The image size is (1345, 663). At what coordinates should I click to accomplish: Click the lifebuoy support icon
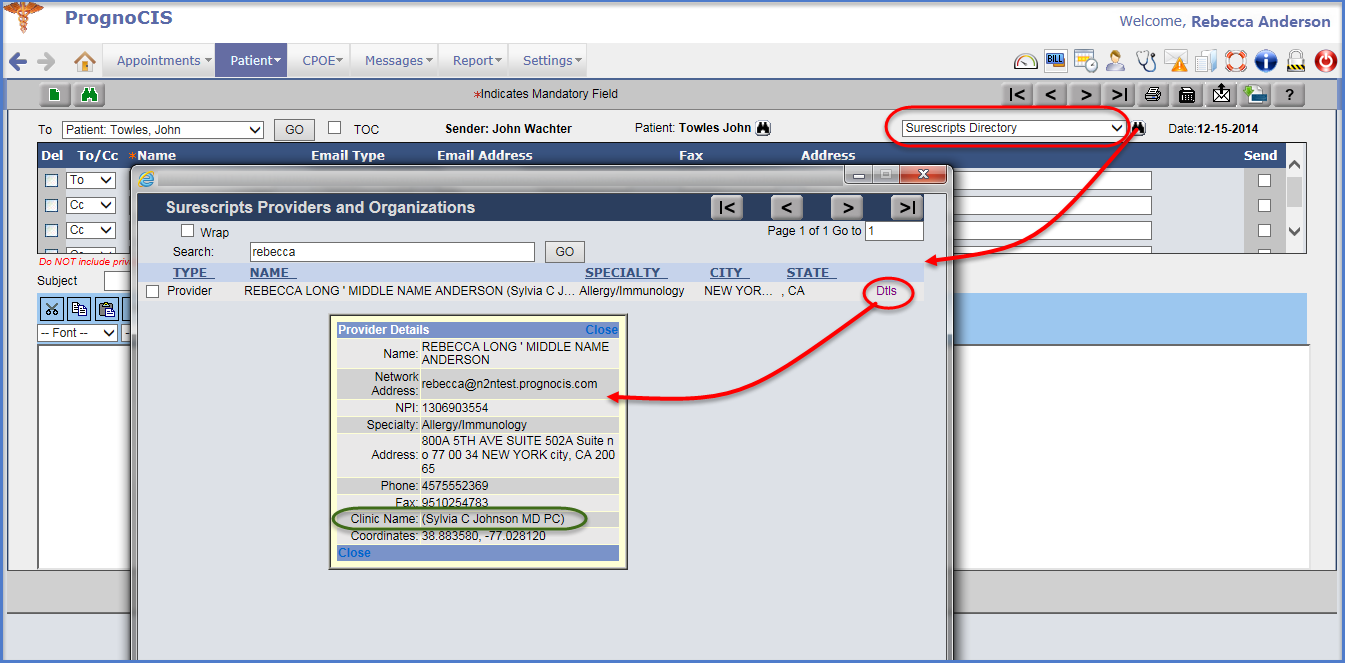coord(1236,61)
